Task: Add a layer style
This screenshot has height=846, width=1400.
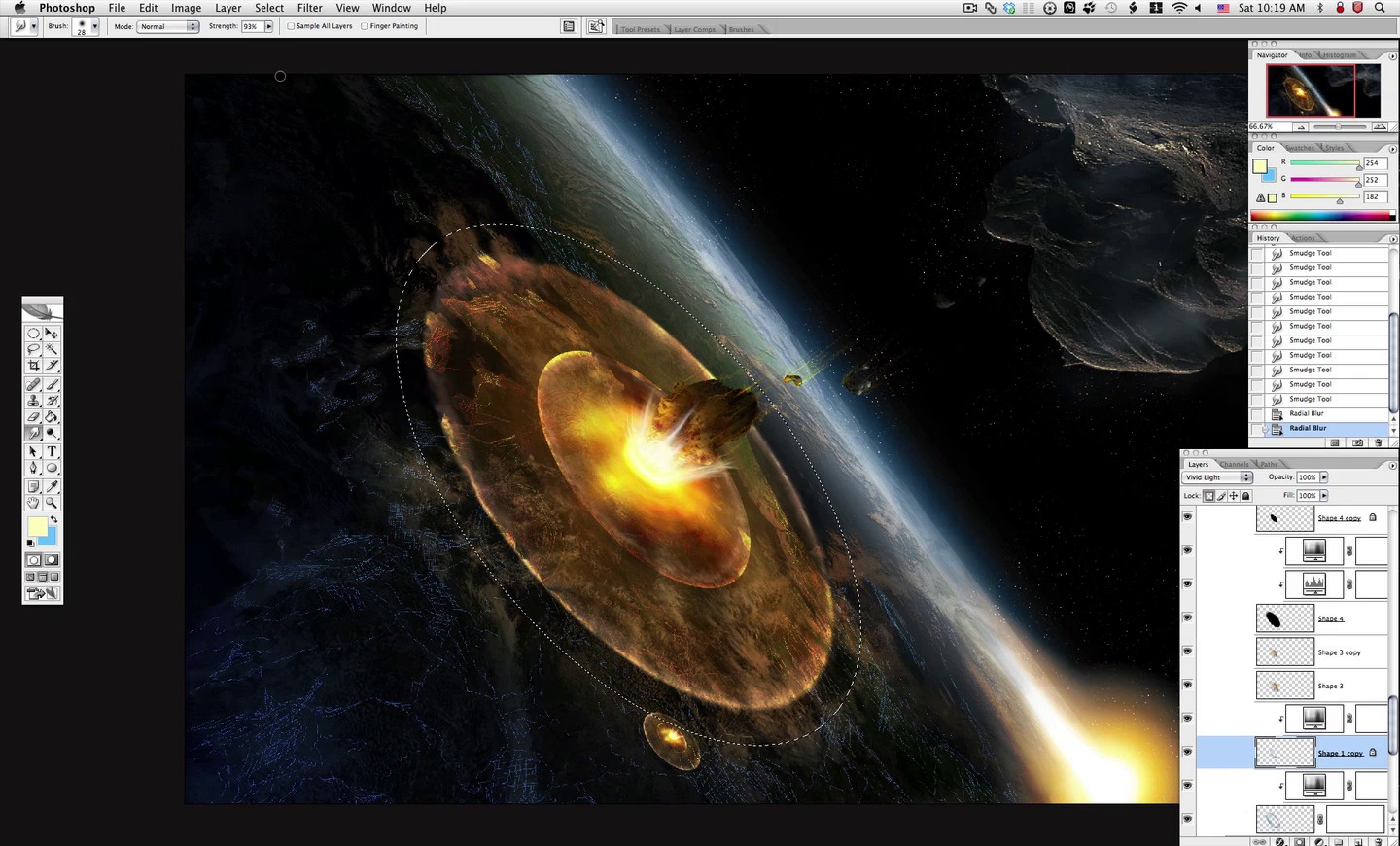Action: click(1280, 841)
